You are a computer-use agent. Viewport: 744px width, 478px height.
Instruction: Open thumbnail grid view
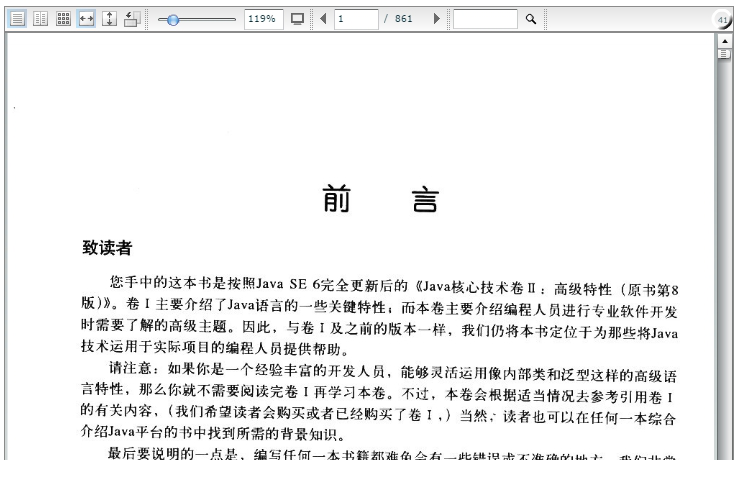(63, 19)
